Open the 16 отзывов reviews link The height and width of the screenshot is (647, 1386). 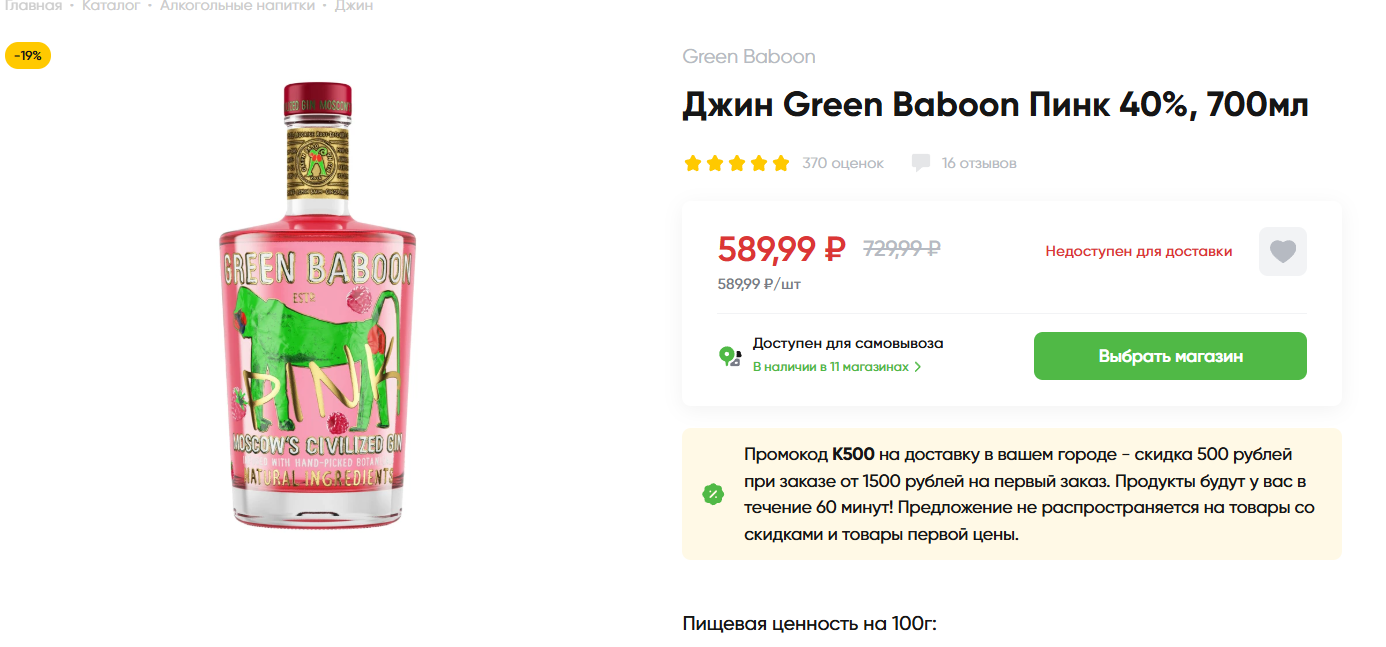click(978, 163)
